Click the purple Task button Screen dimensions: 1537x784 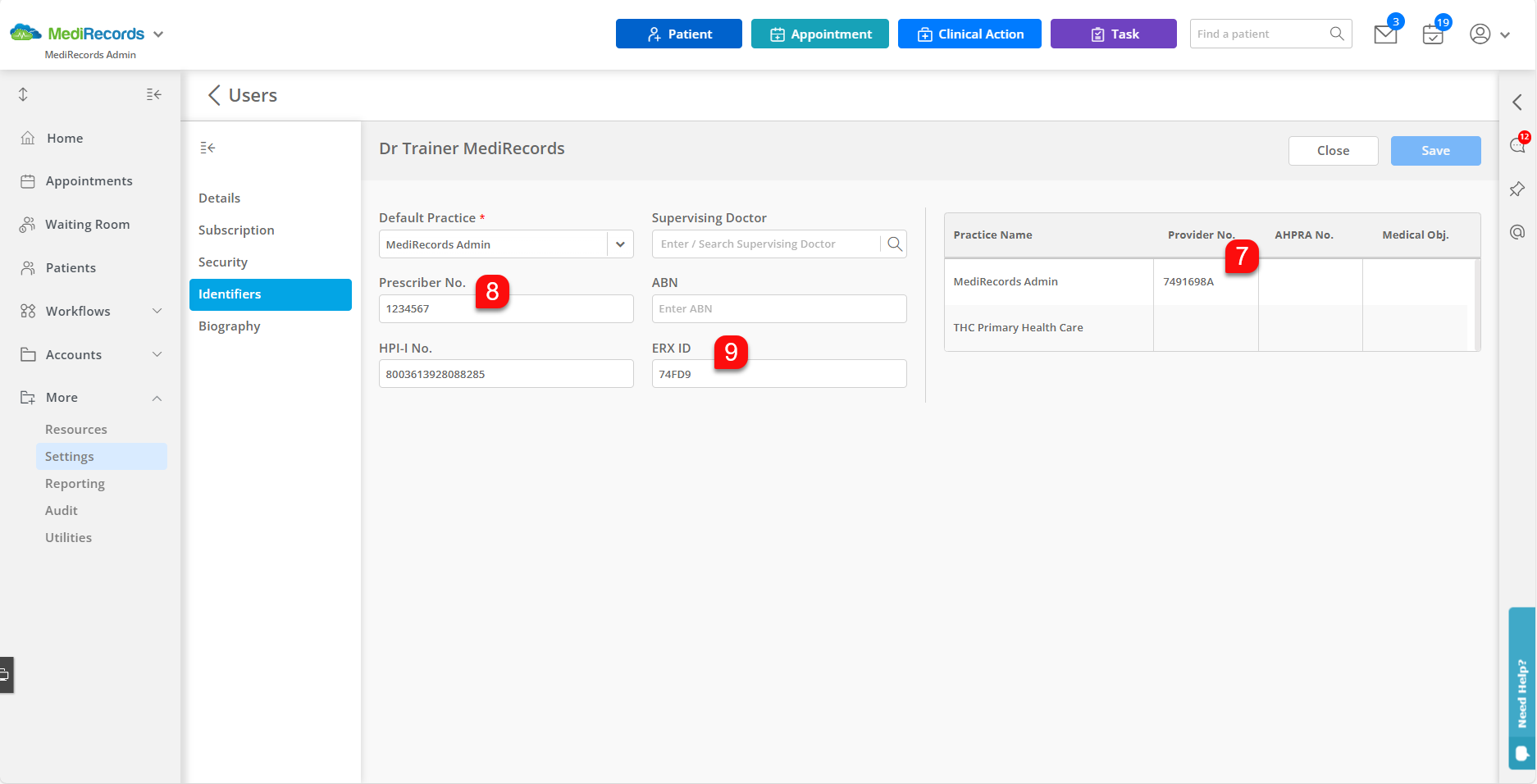pos(1114,34)
